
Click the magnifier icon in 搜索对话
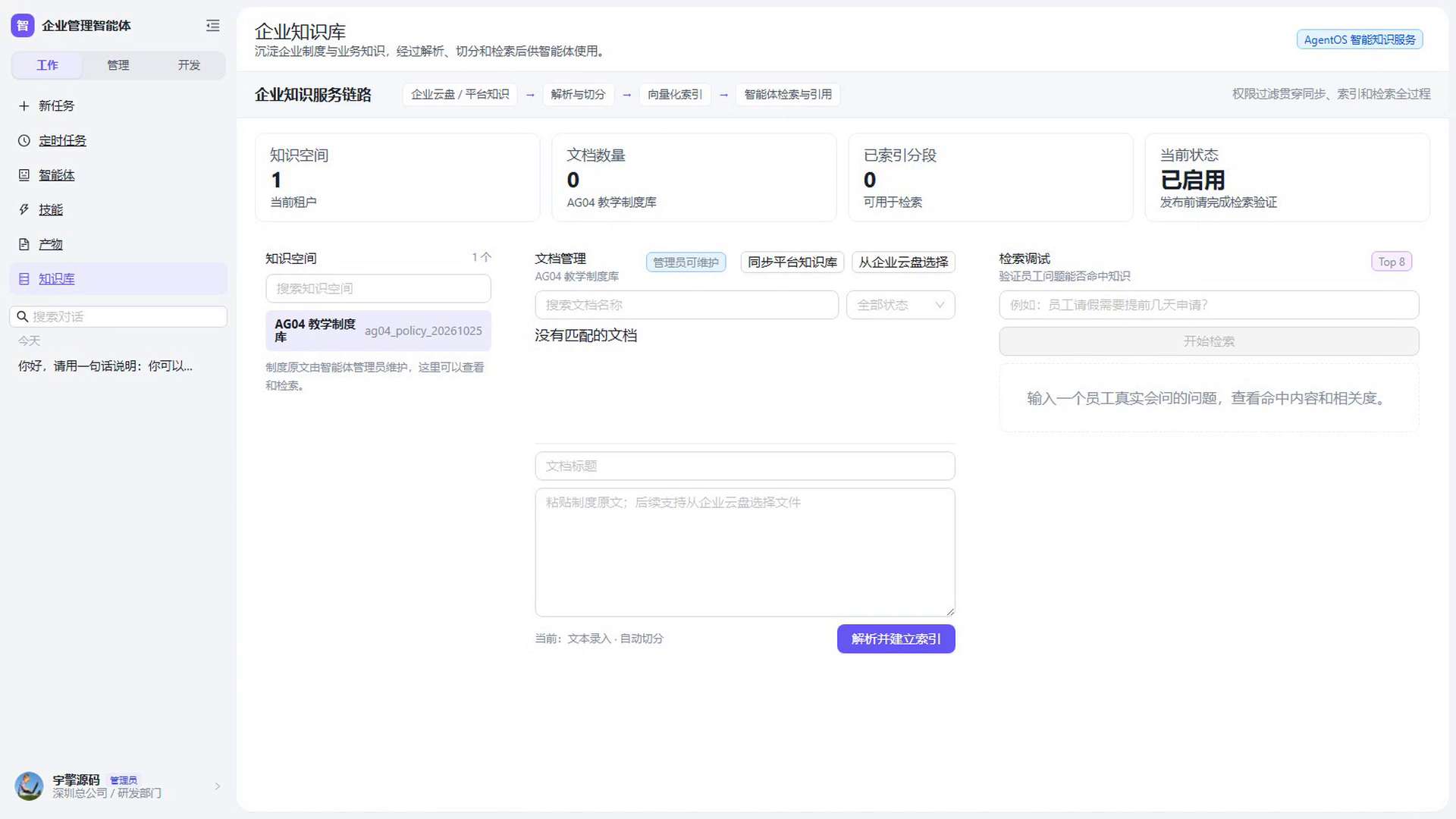23,317
